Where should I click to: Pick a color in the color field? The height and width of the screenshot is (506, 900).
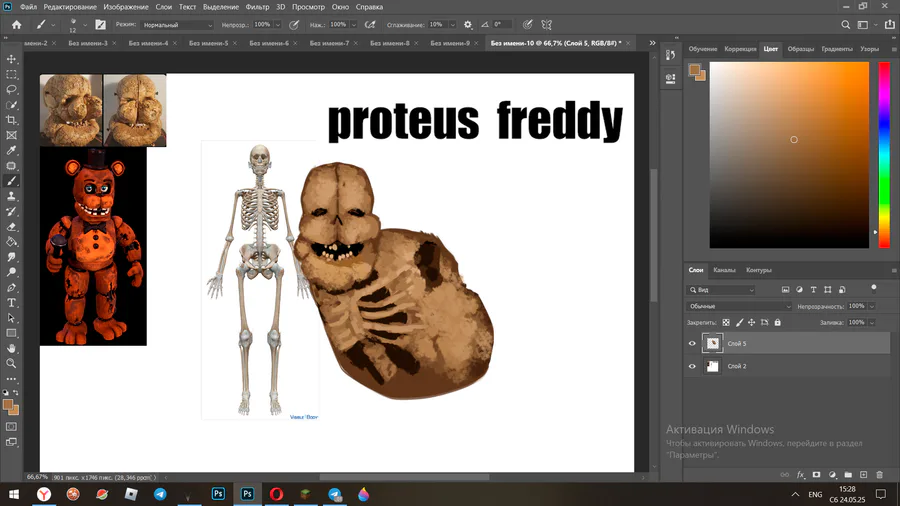(x=789, y=155)
